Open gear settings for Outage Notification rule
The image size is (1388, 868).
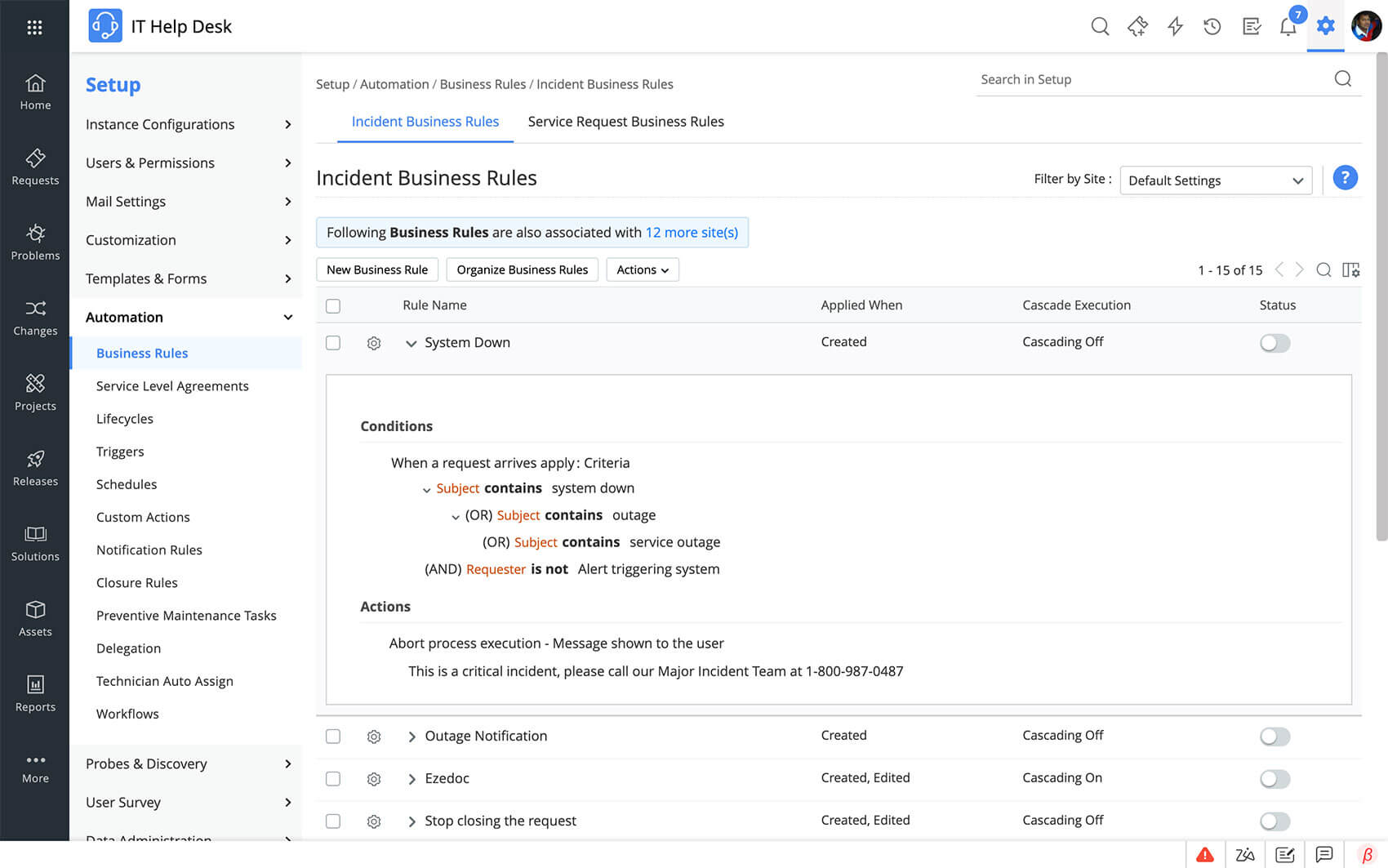(x=374, y=737)
